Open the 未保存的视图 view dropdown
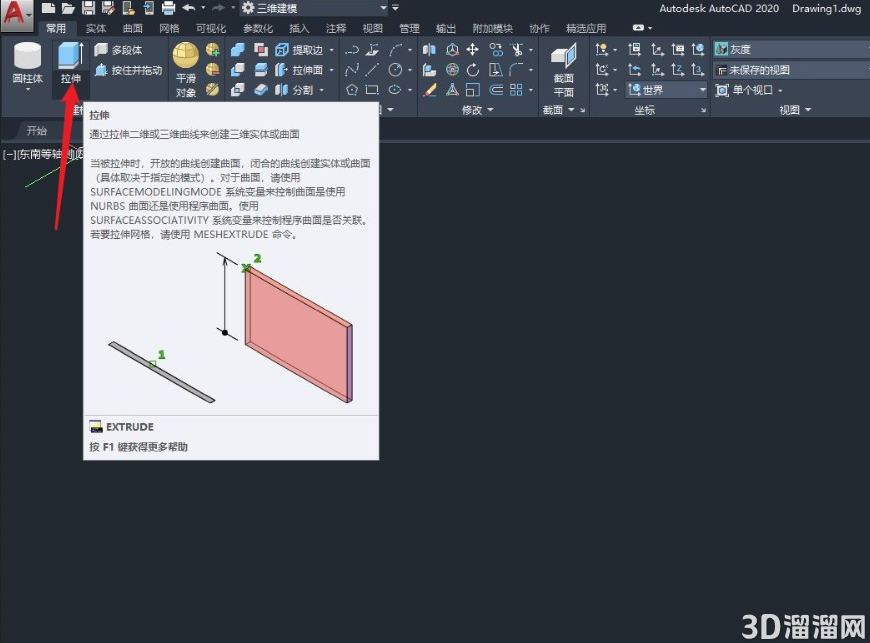Screen dimensions: 870x643 click(x=791, y=70)
